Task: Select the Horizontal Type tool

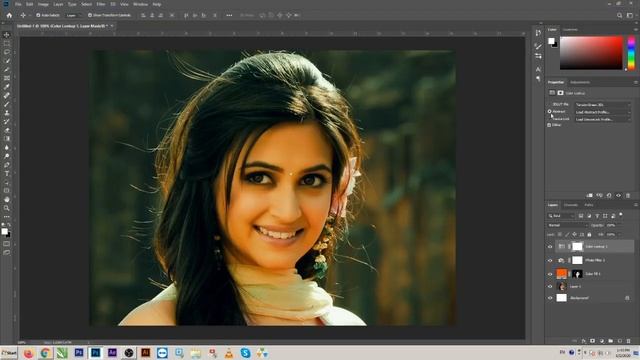Action: point(7,173)
